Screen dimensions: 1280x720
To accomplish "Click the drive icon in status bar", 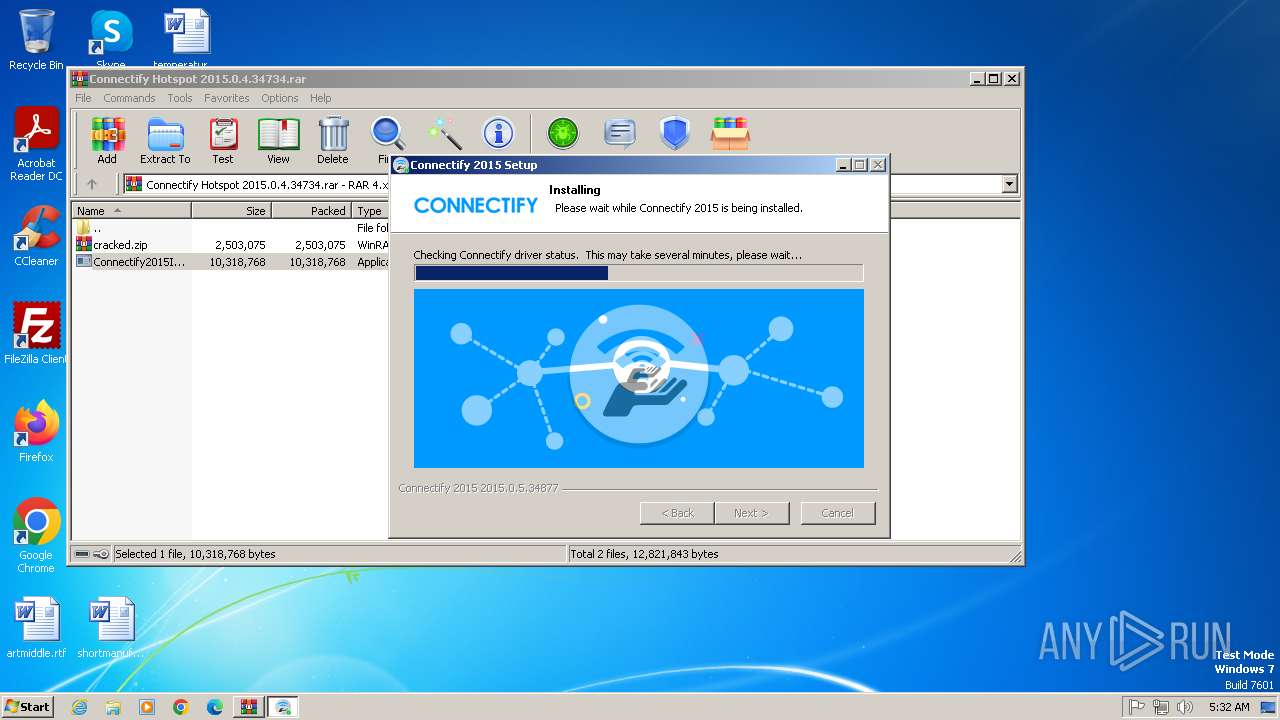I will [82, 554].
